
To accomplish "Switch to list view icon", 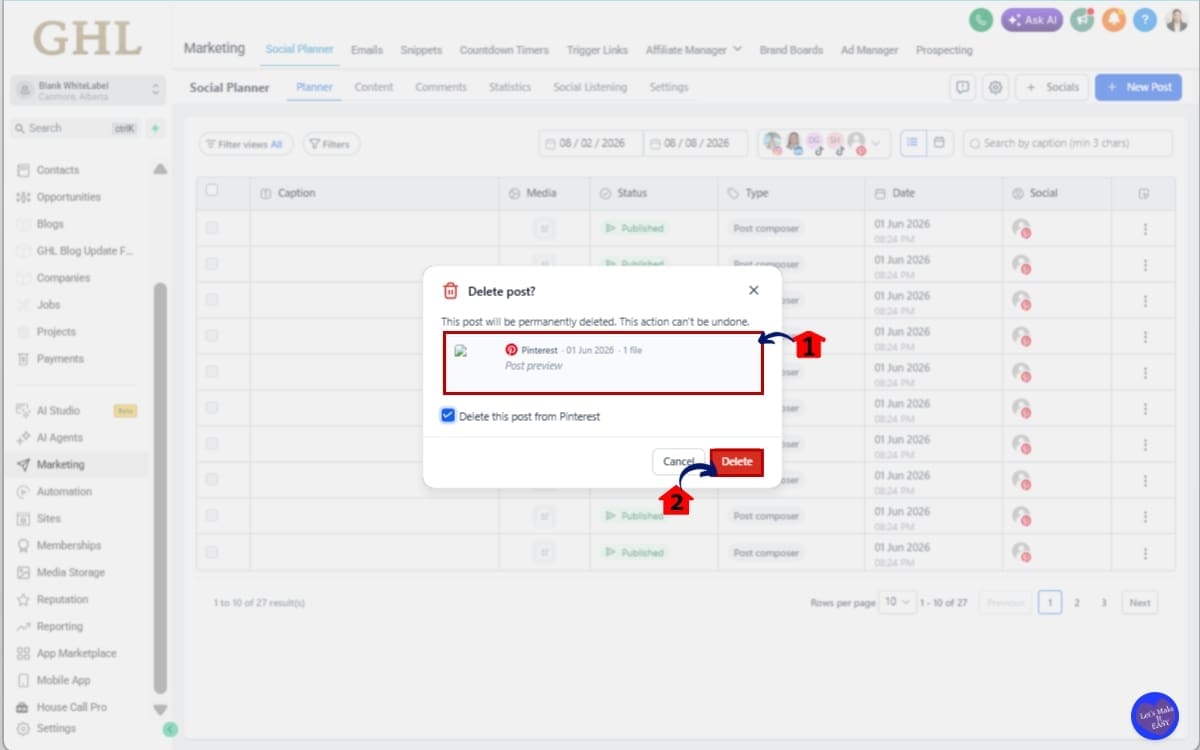I will (912, 143).
